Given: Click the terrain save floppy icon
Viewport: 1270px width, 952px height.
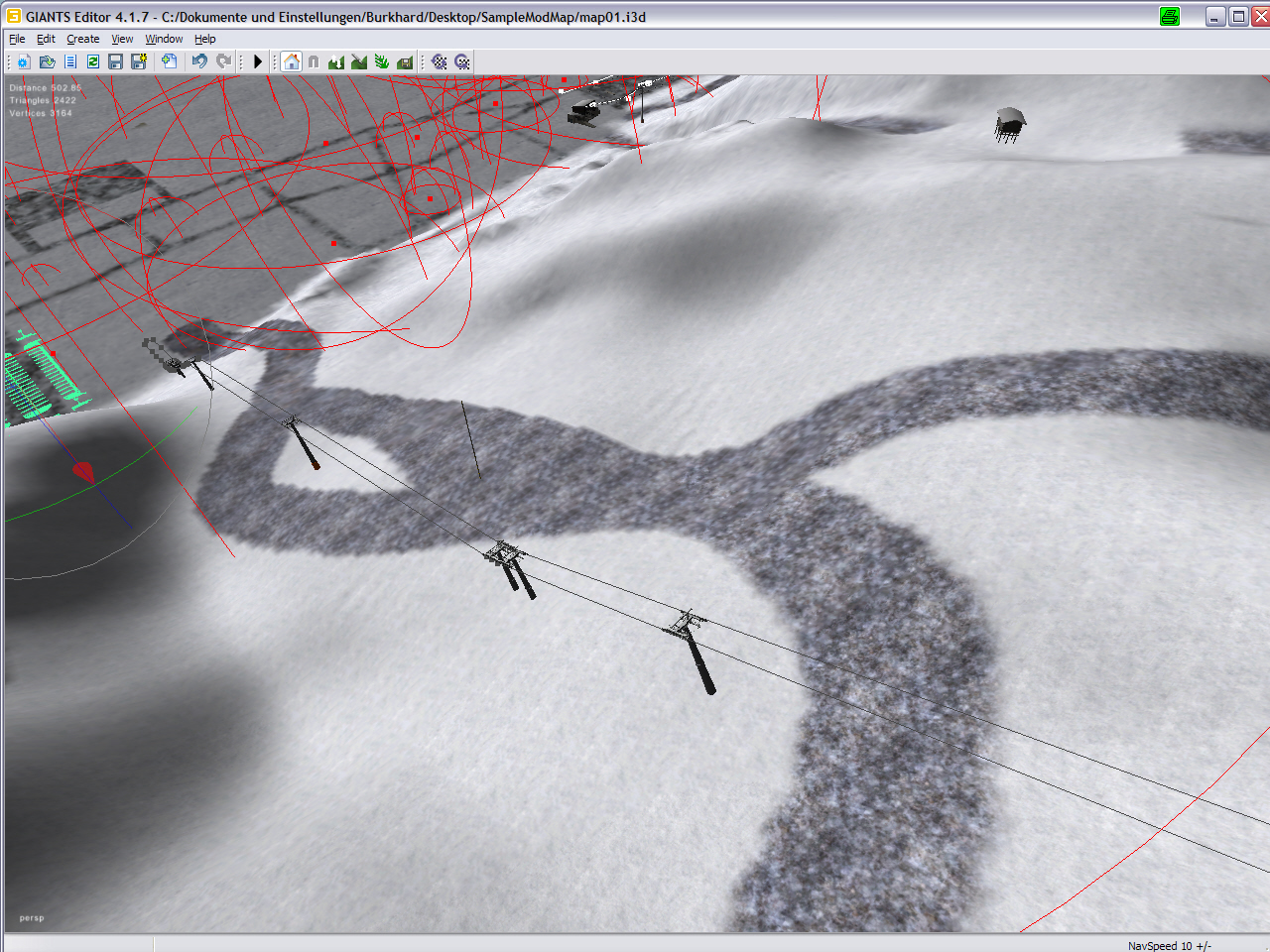Looking at the screenshot, I should 405,61.
